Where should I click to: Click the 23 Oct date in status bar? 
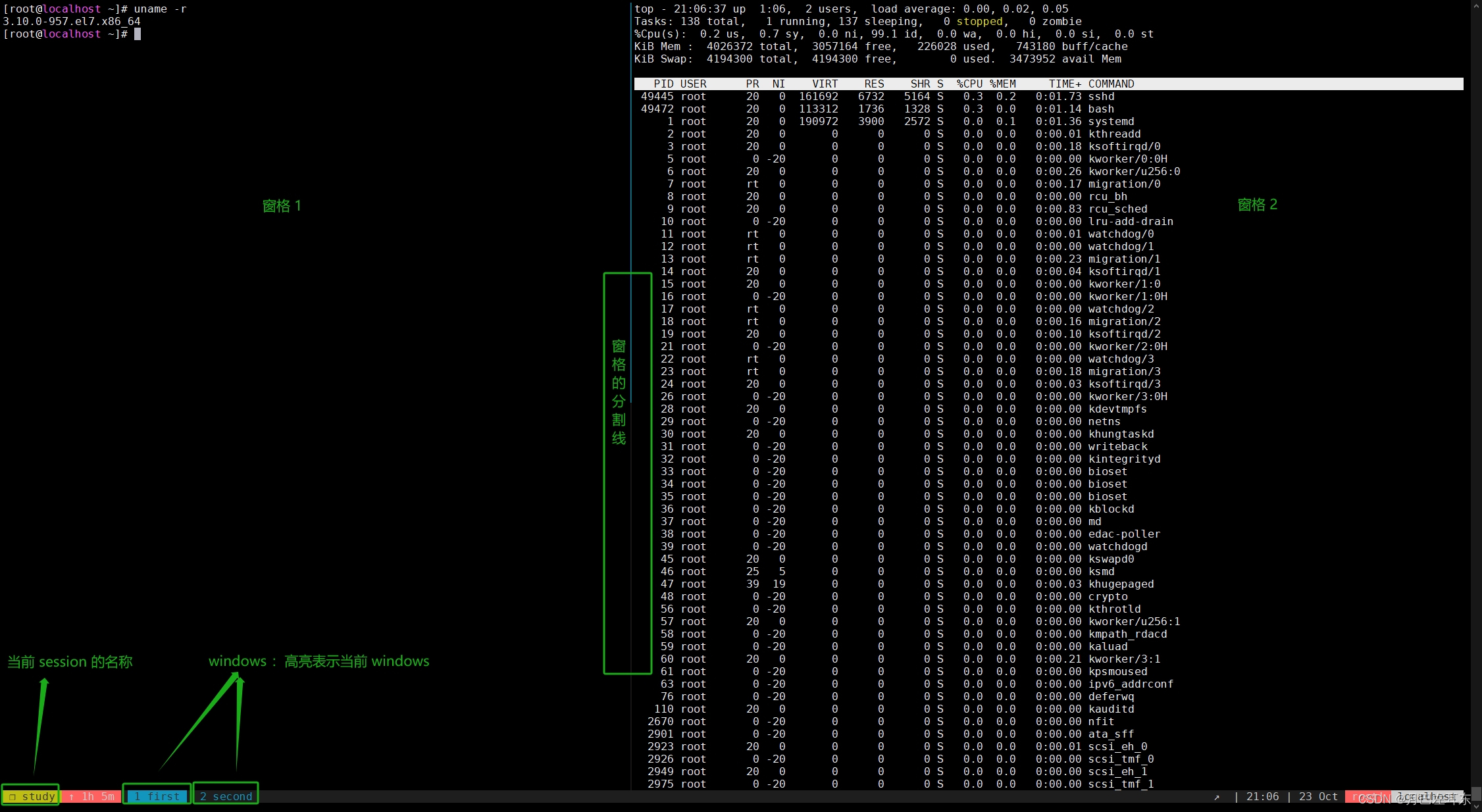point(1318,796)
